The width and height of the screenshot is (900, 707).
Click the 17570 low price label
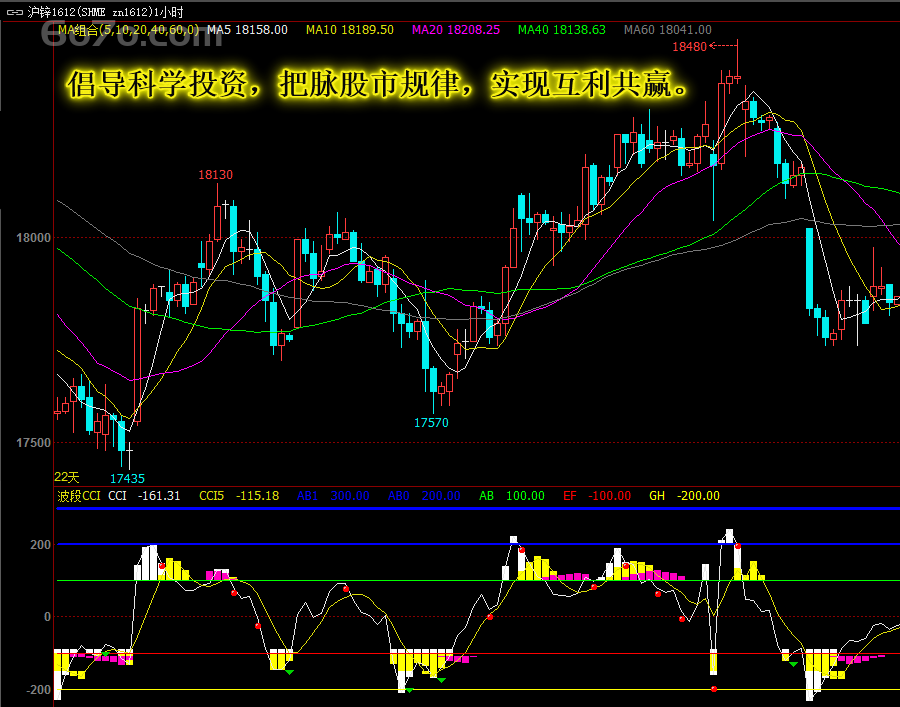(x=431, y=423)
